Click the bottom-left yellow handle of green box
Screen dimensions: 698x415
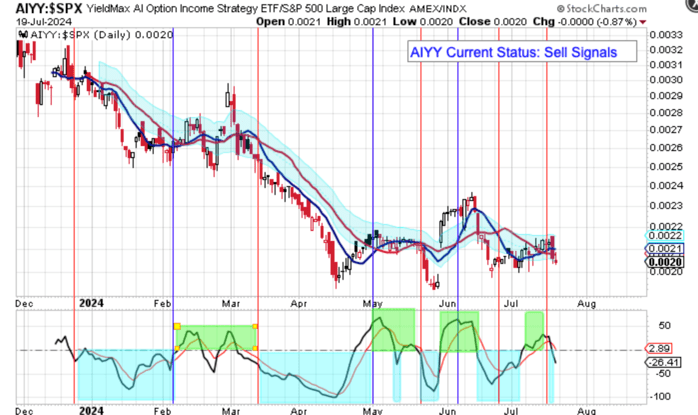[177, 349]
